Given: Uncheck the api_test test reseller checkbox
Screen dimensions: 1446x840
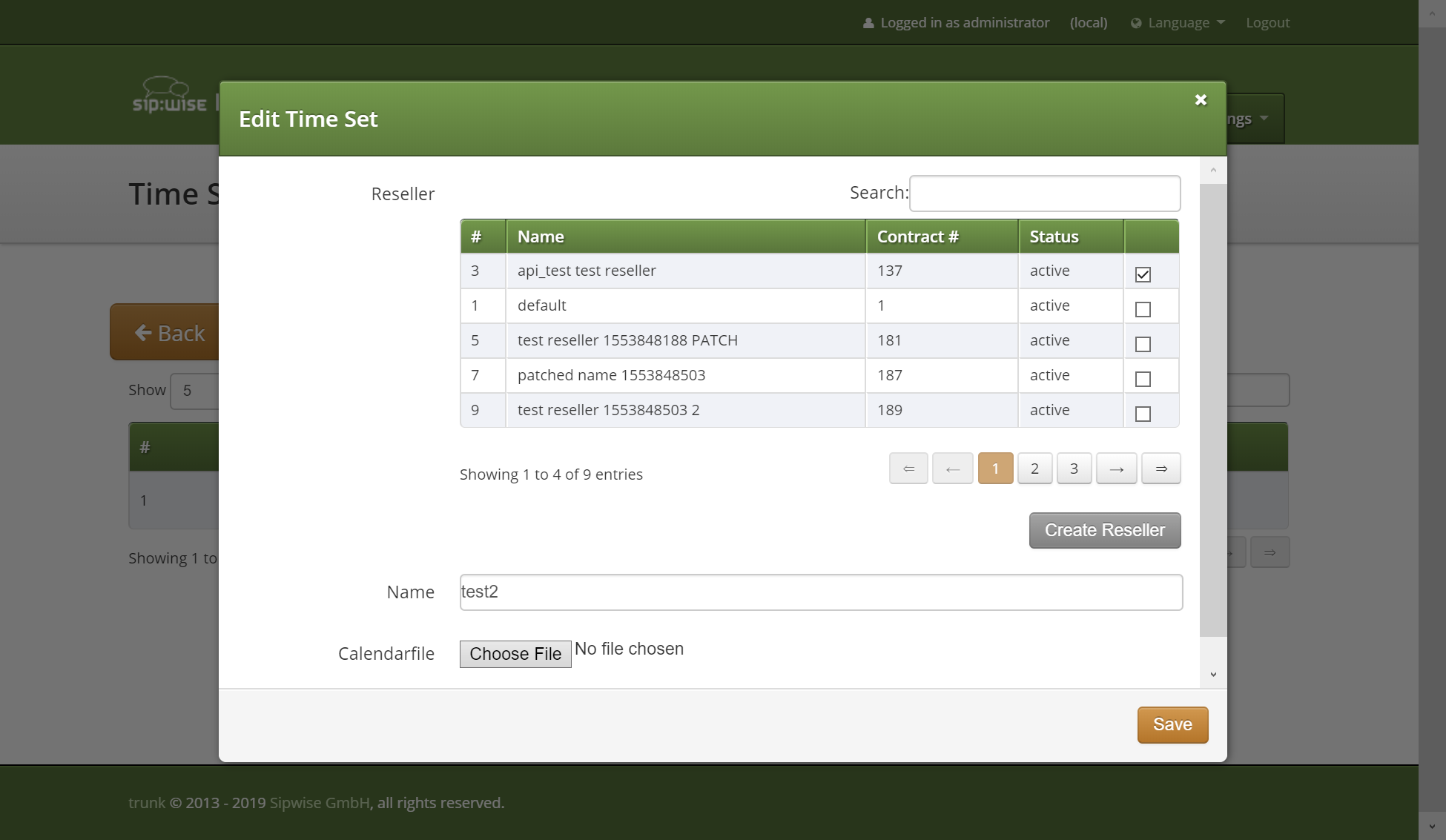Looking at the screenshot, I should [x=1143, y=274].
